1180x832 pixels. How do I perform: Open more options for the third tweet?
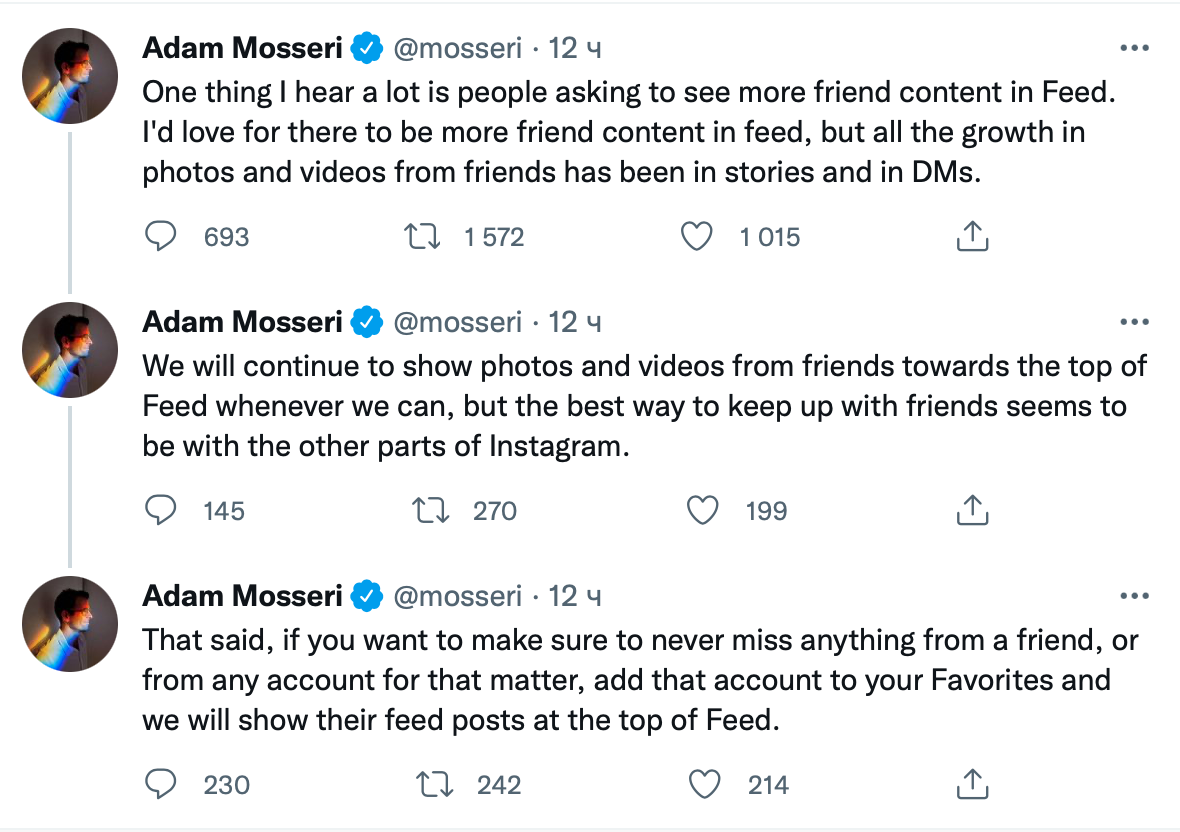(x=1134, y=597)
